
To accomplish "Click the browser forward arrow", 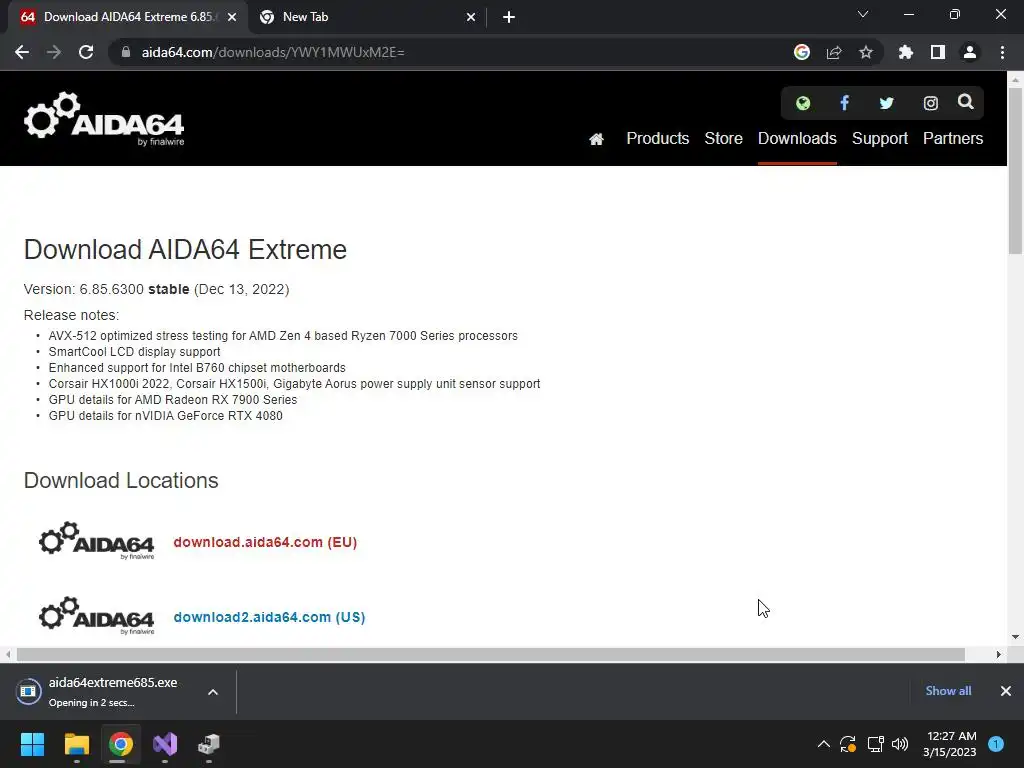I will [x=54, y=52].
